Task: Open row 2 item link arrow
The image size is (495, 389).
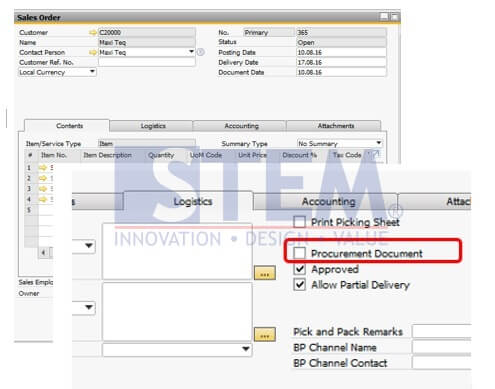Action: pyautogui.click(x=43, y=178)
